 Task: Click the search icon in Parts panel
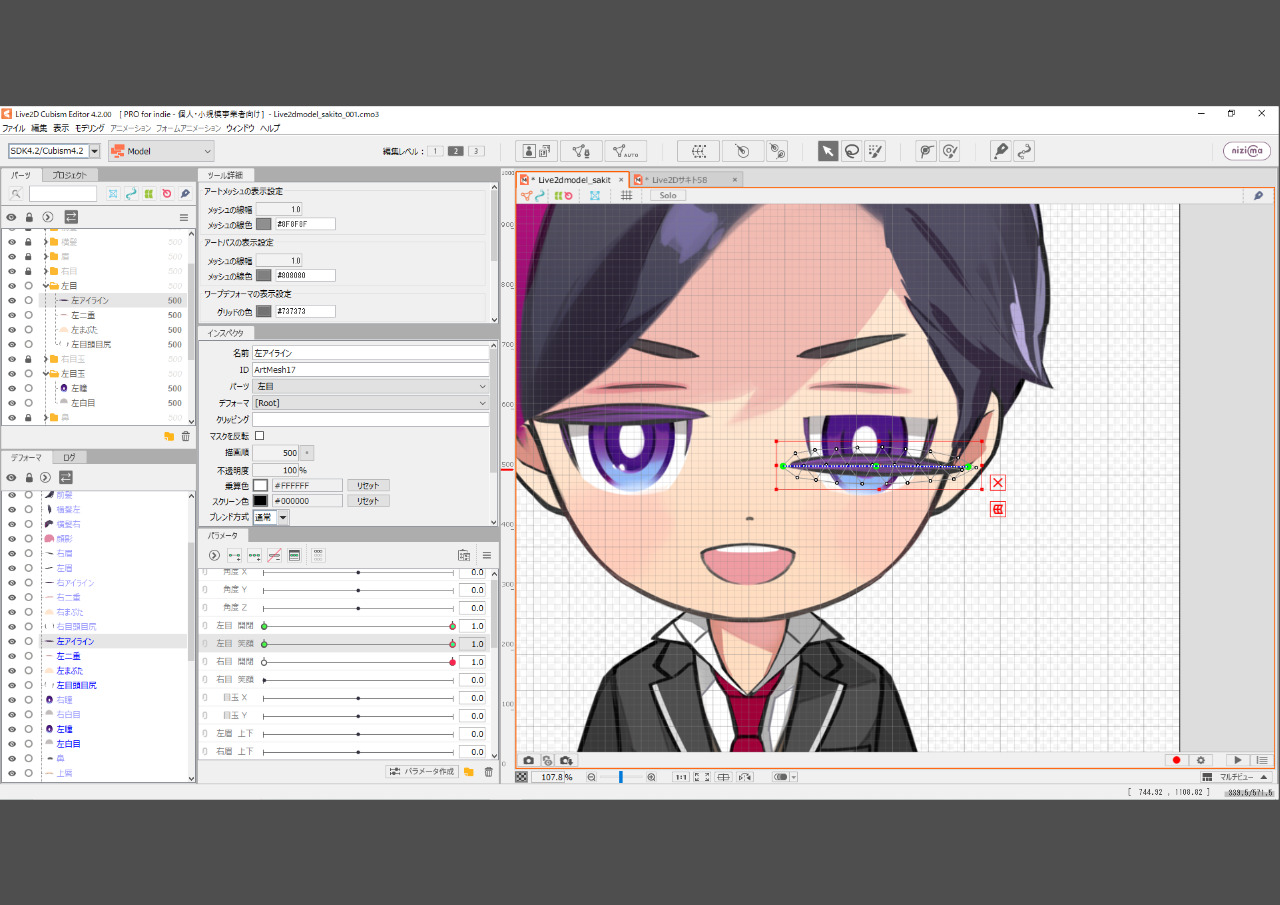click(16, 193)
